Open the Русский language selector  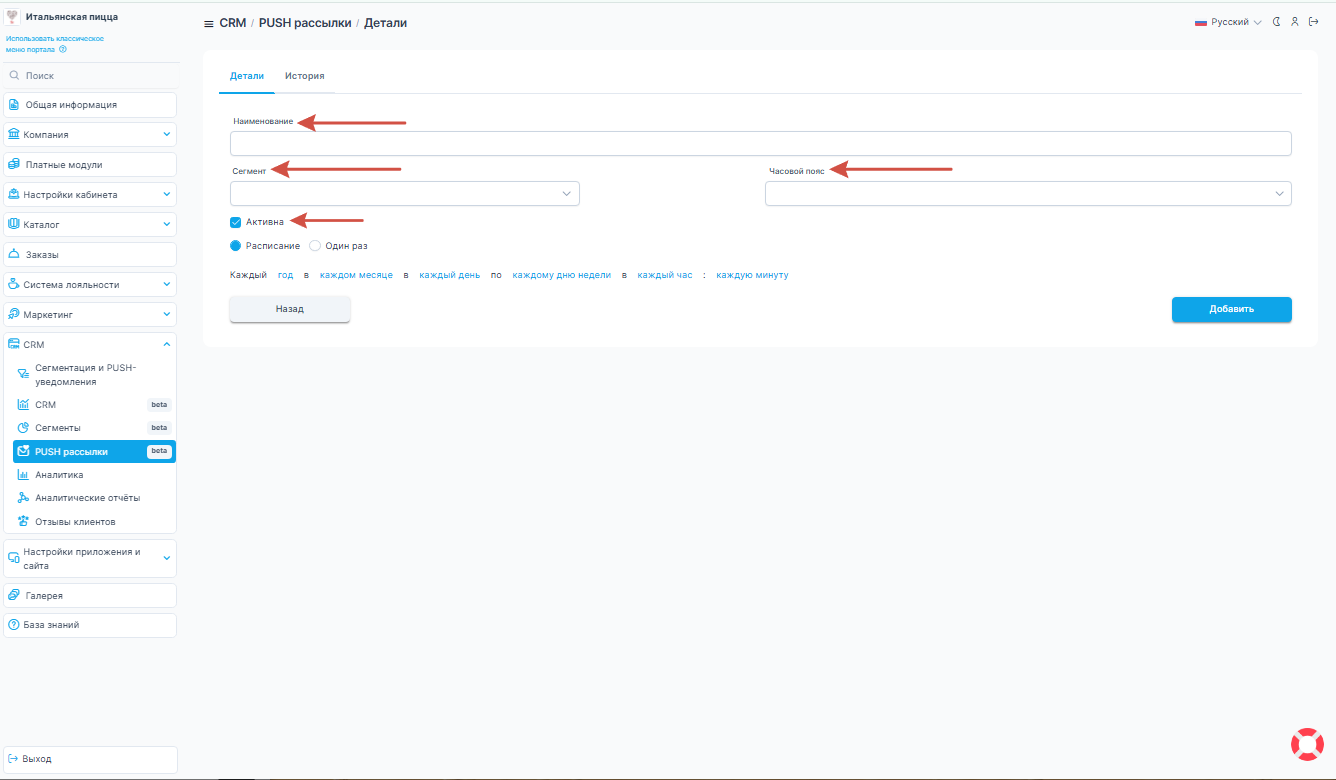(1228, 22)
